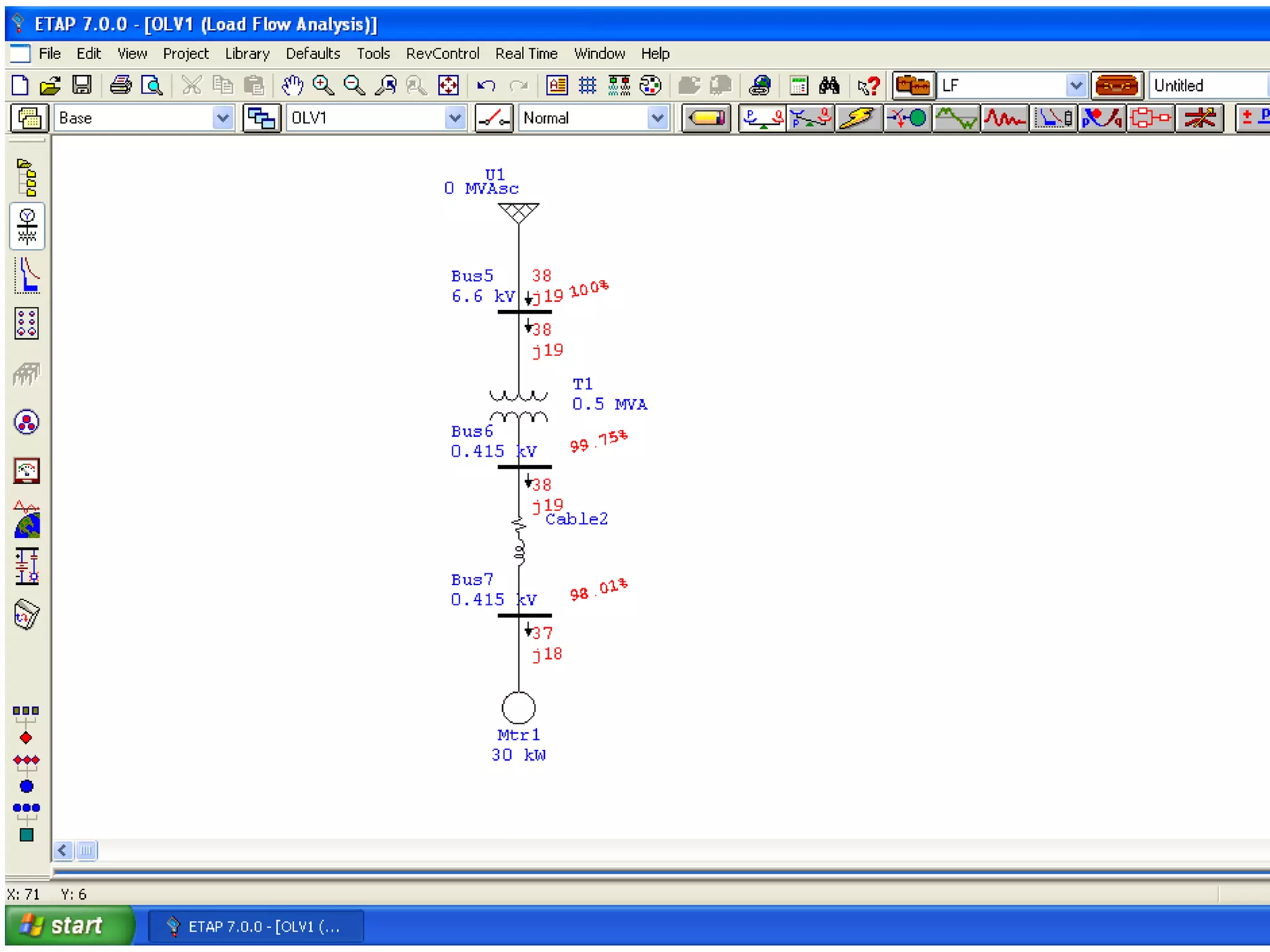The image size is (1270, 952).
Task: Open the Window menu
Action: [599, 53]
